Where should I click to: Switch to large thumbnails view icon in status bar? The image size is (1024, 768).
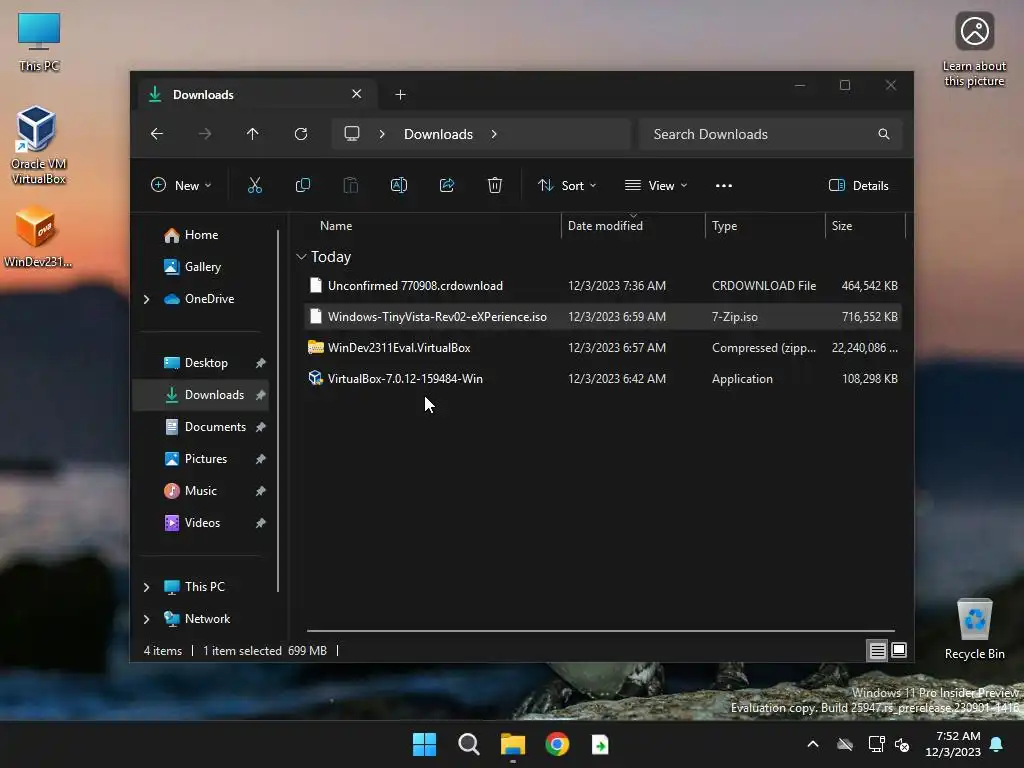[899, 650]
